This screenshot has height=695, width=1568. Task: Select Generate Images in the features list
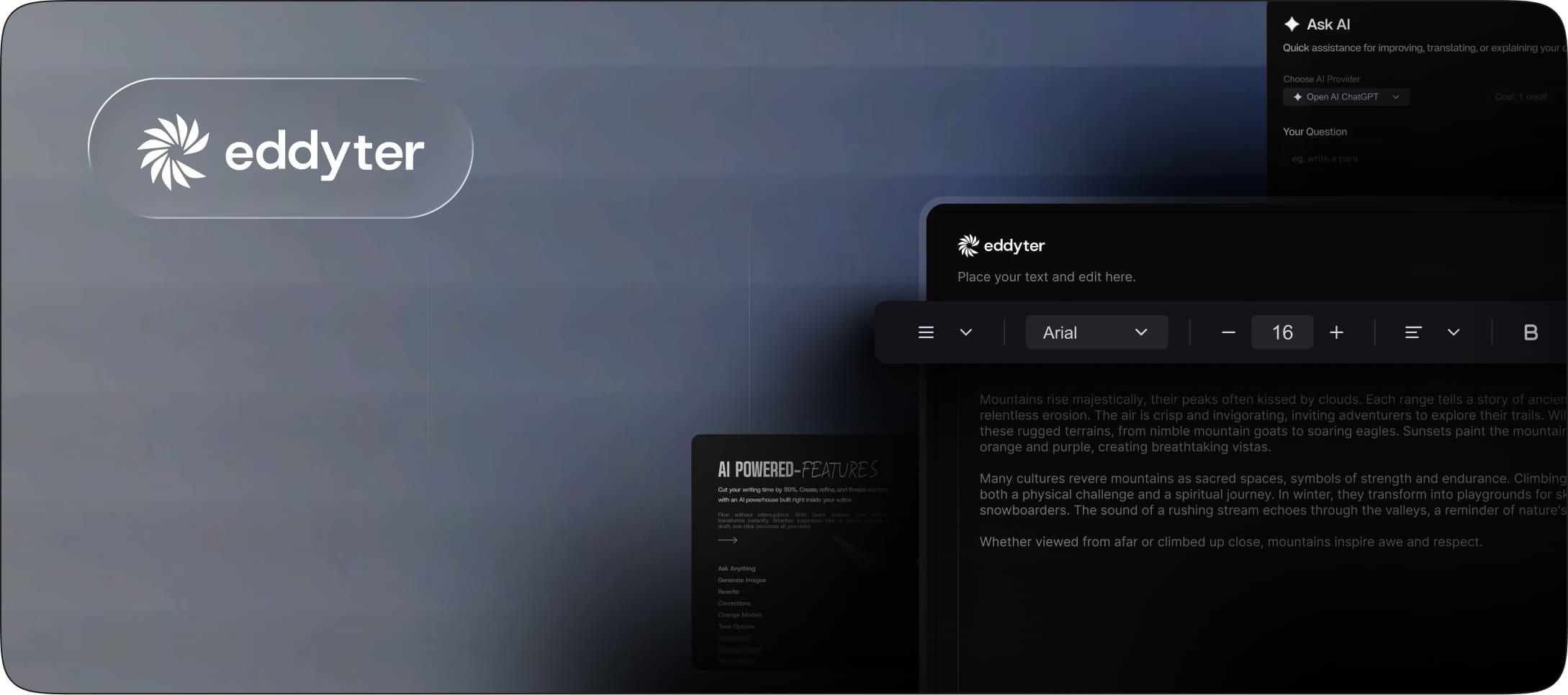pos(742,580)
